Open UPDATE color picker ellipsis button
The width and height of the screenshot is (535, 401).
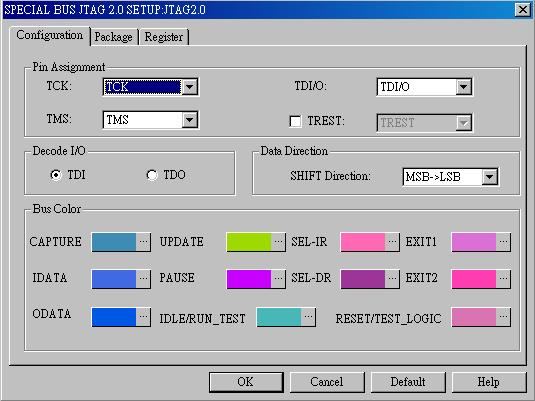(278, 242)
